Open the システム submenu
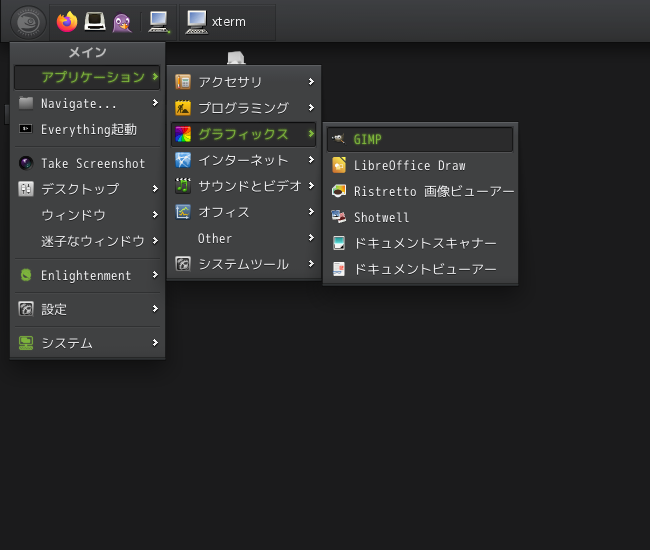Screen dimensions: 650x550 pyautogui.click(x=87, y=343)
